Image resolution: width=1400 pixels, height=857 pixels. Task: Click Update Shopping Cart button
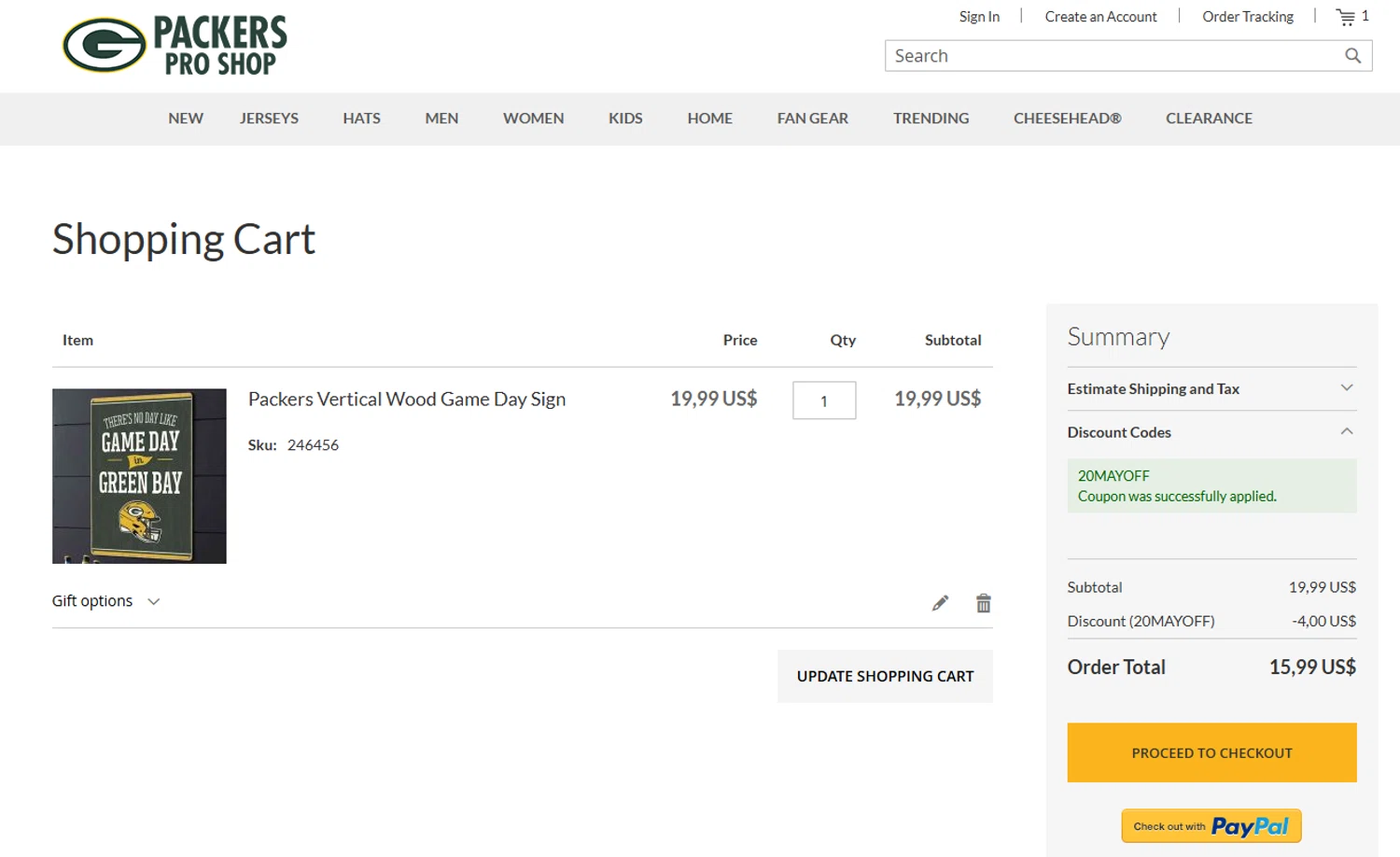[885, 676]
